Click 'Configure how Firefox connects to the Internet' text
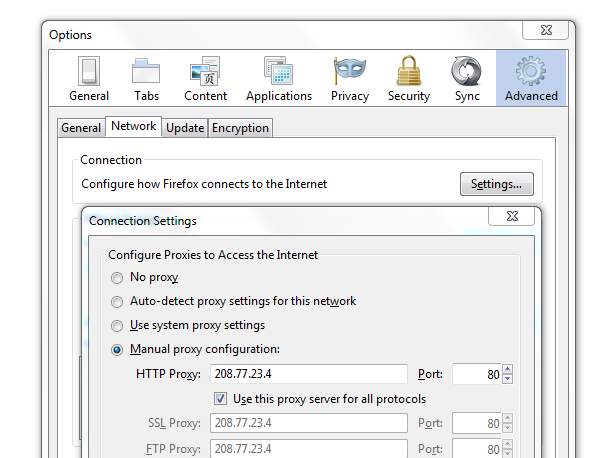Viewport: 614px width, 458px height. pos(204,184)
